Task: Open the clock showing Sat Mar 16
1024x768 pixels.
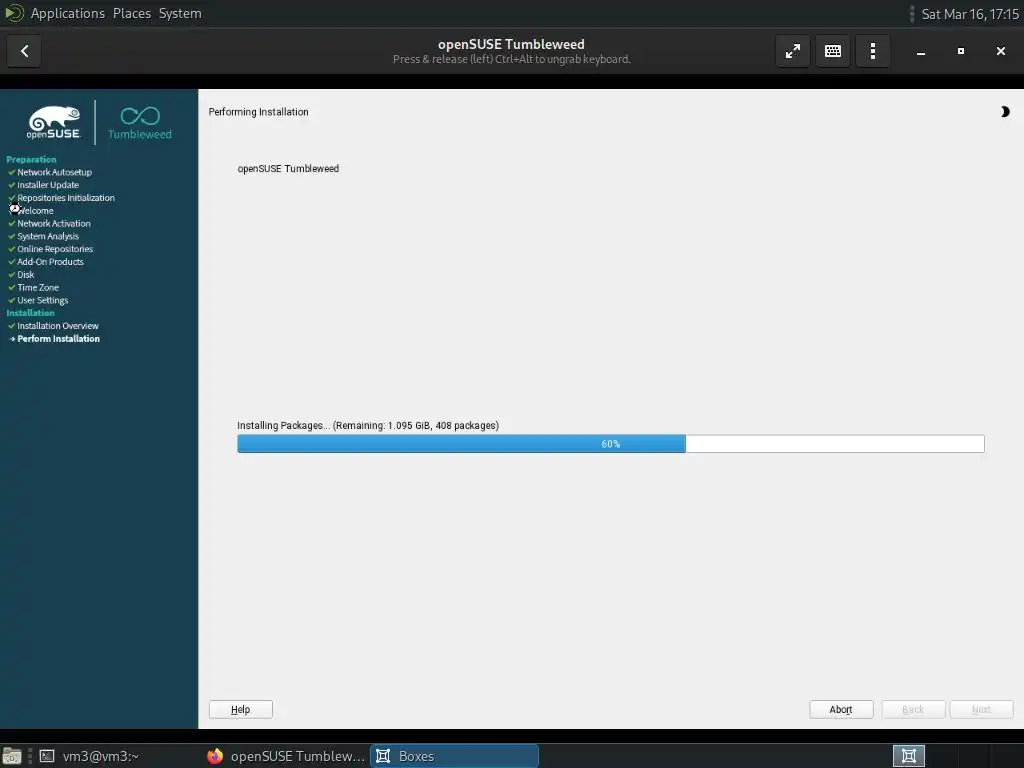Action: [x=969, y=14]
